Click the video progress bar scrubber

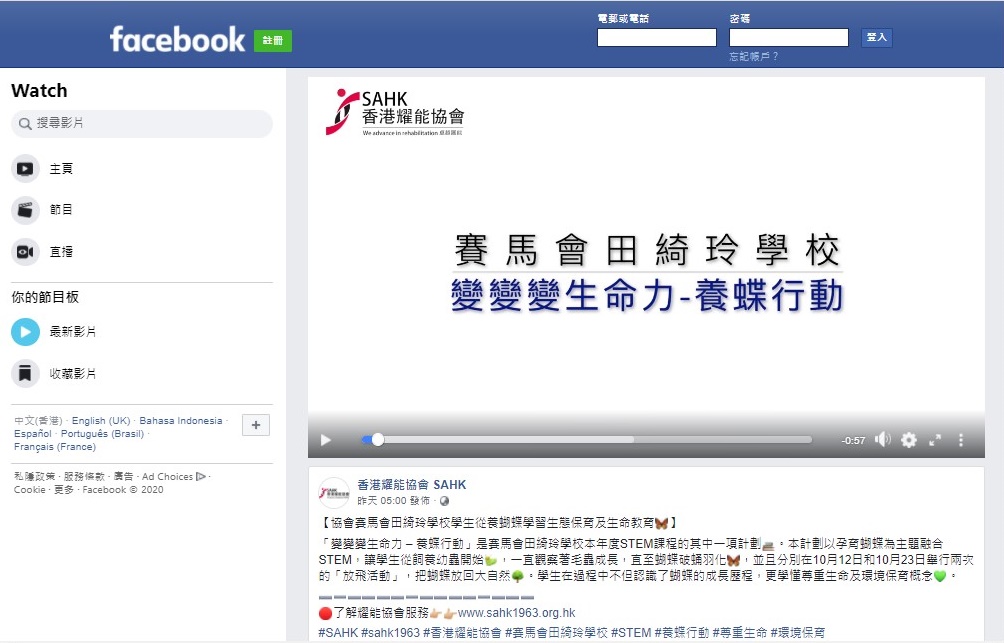378,439
